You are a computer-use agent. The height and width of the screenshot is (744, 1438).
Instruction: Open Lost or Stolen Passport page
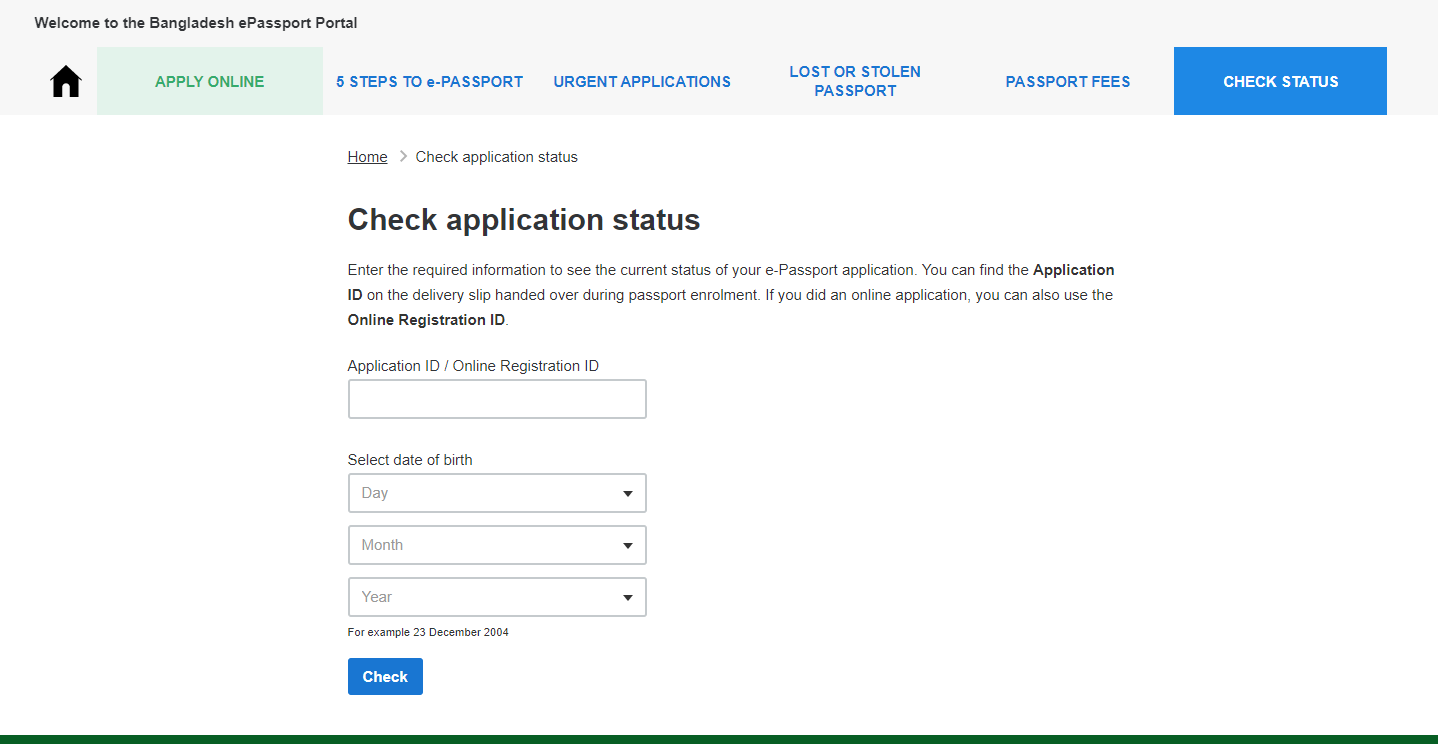pyautogui.click(x=855, y=81)
